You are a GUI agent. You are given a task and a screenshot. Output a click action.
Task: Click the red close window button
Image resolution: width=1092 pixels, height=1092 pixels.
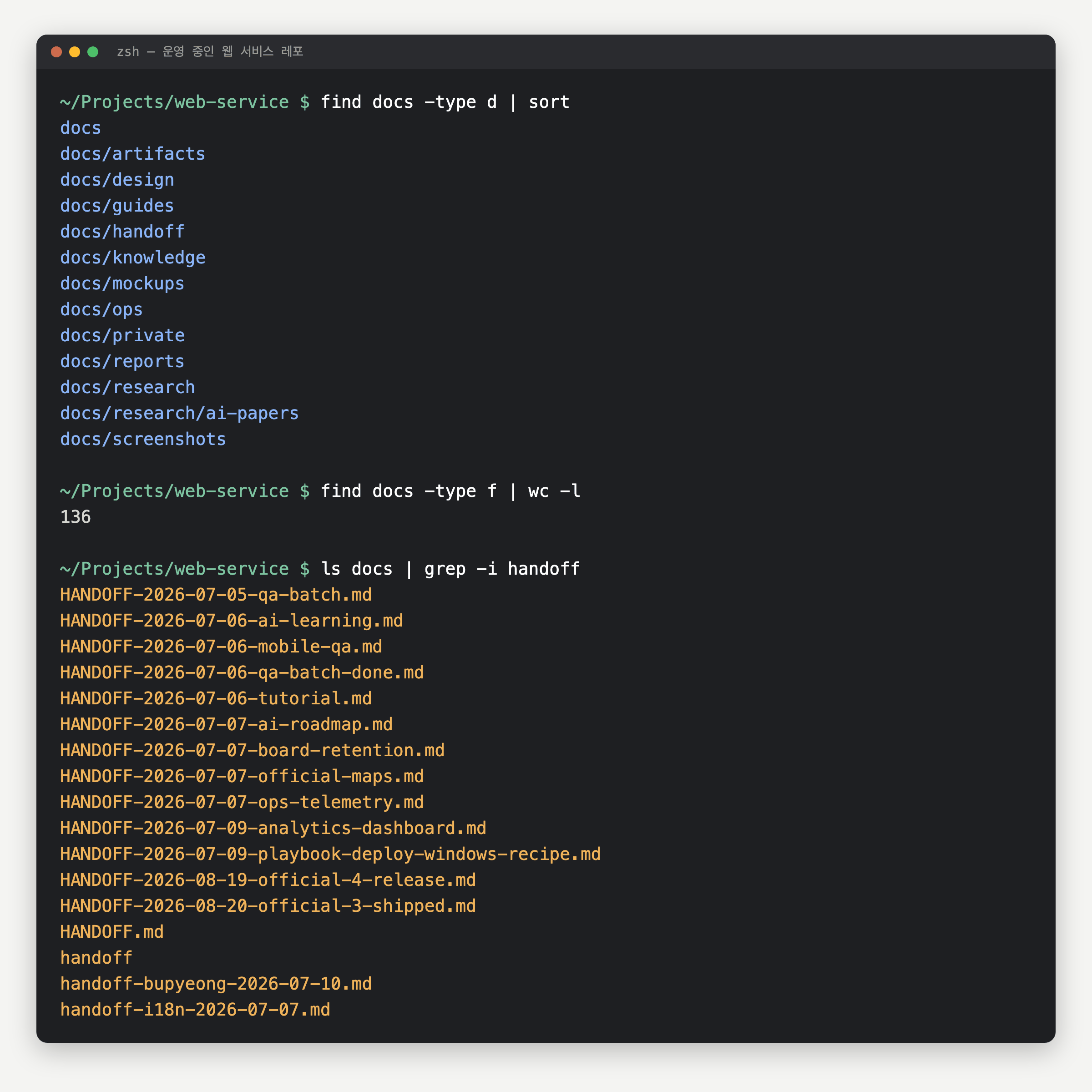click(56, 52)
